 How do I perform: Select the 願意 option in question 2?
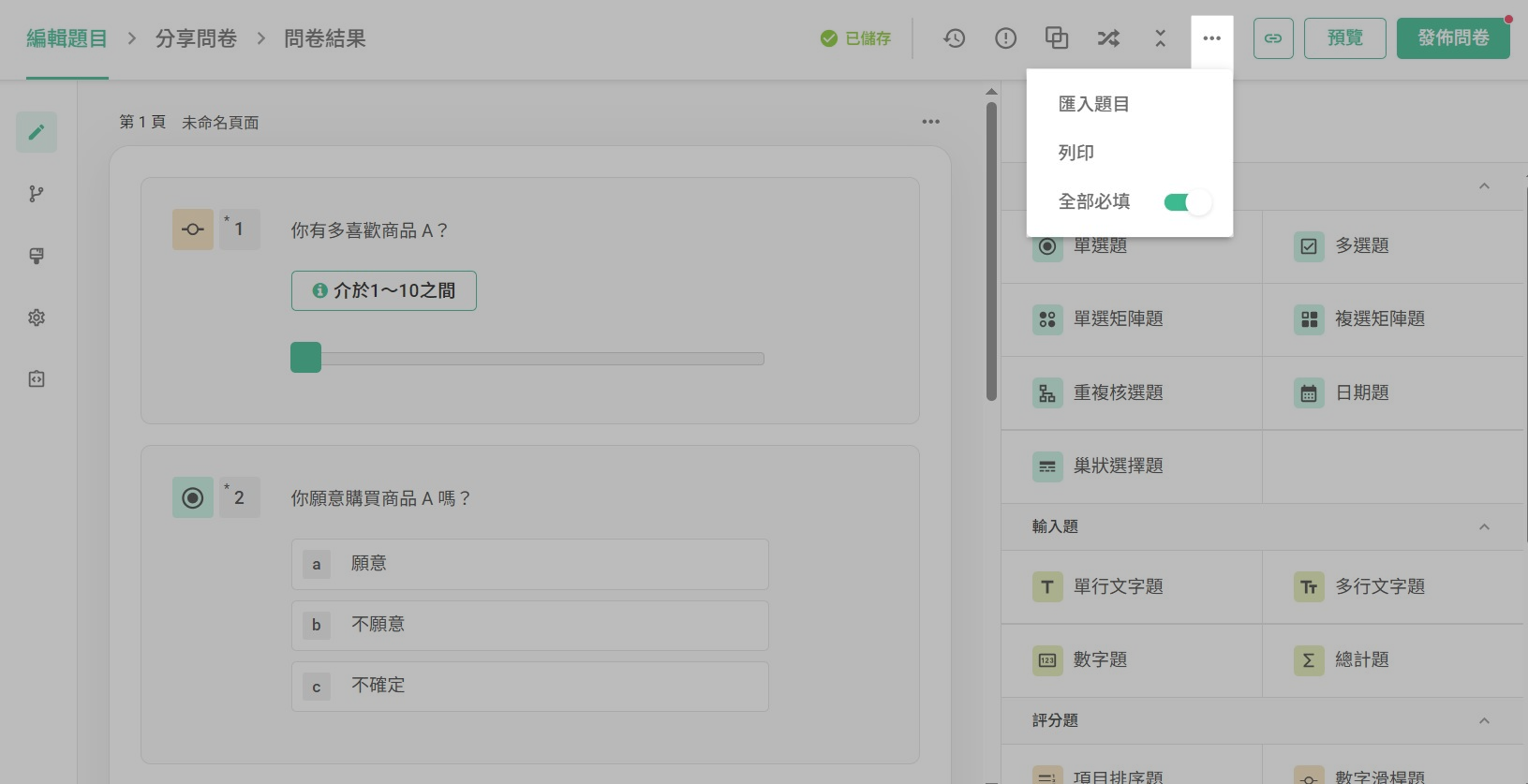click(529, 564)
